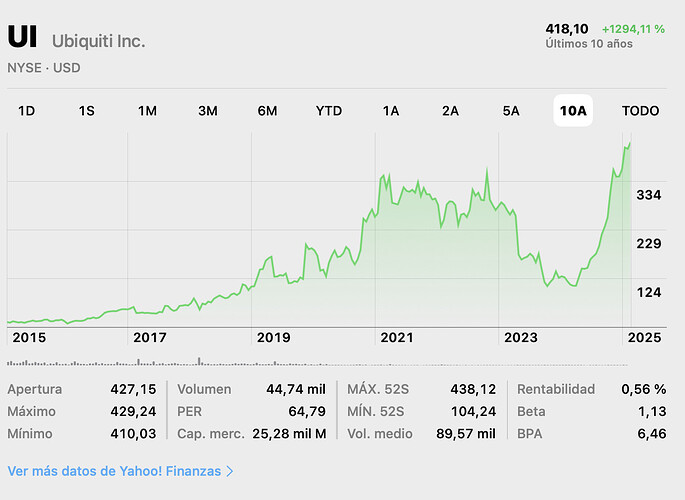Click the MÍN. 52S value 104,24
The width and height of the screenshot is (685, 500).
473,411
